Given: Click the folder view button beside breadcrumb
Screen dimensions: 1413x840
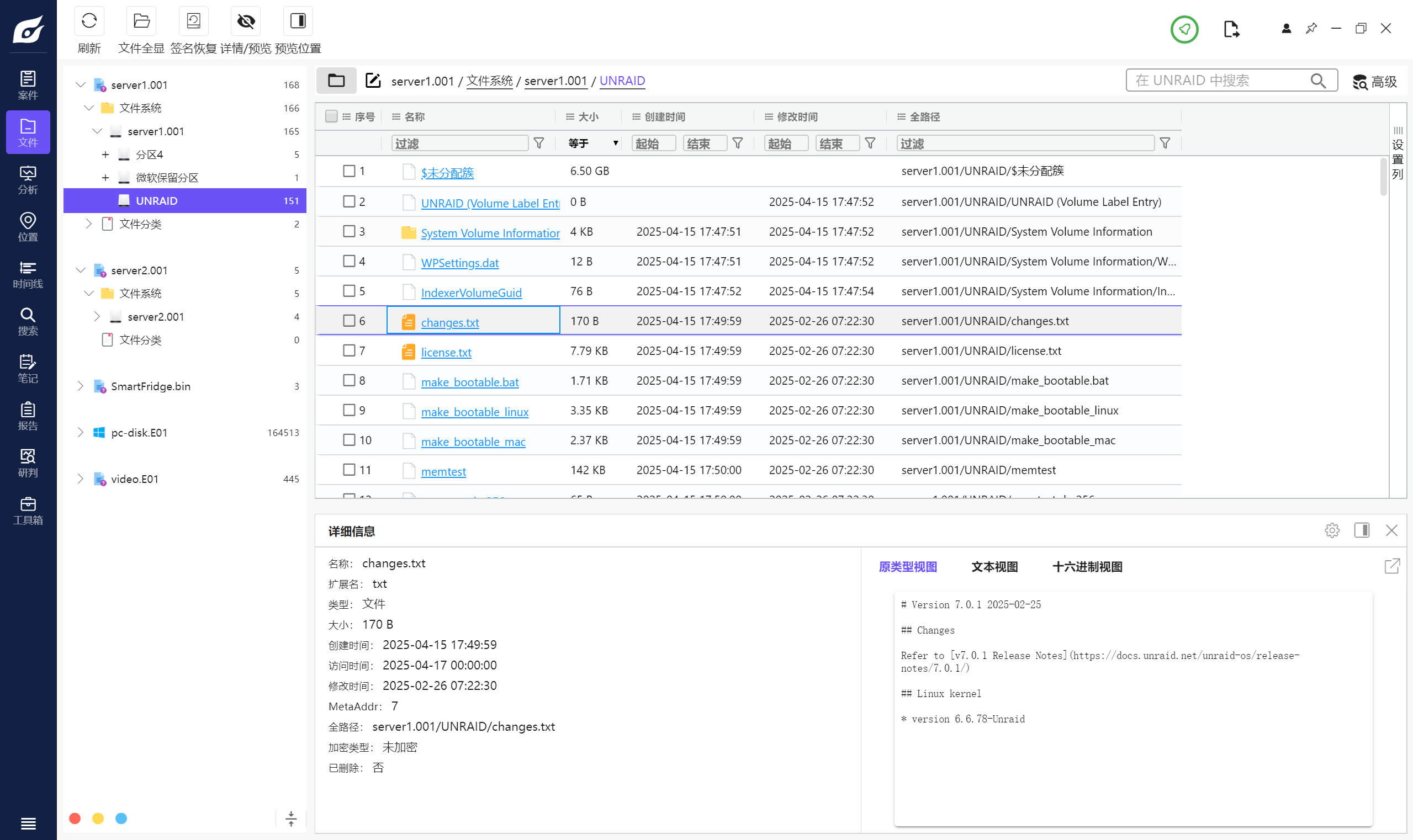Looking at the screenshot, I should pyautogui.click(x=336, y=81).
